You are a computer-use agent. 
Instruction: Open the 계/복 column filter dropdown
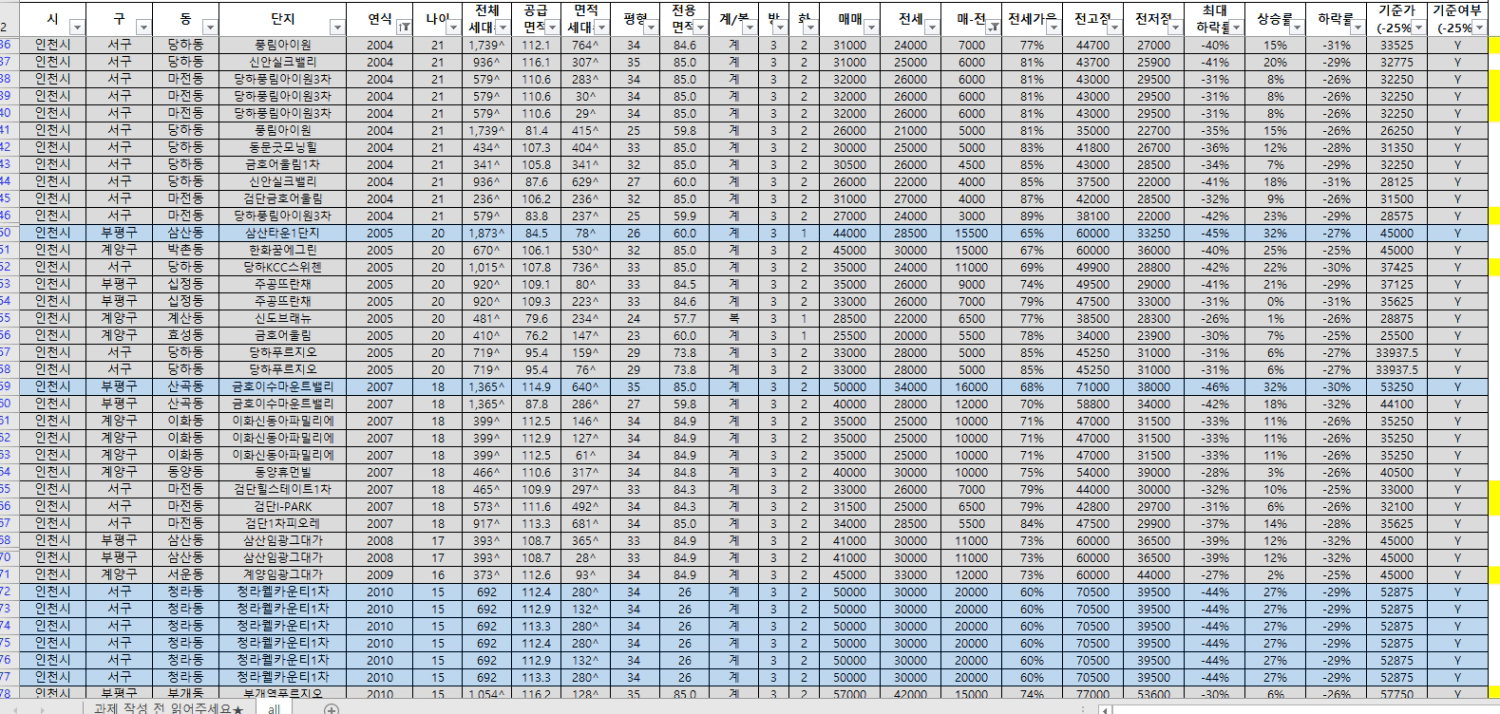pyautogui.click(x=751, y=27)
